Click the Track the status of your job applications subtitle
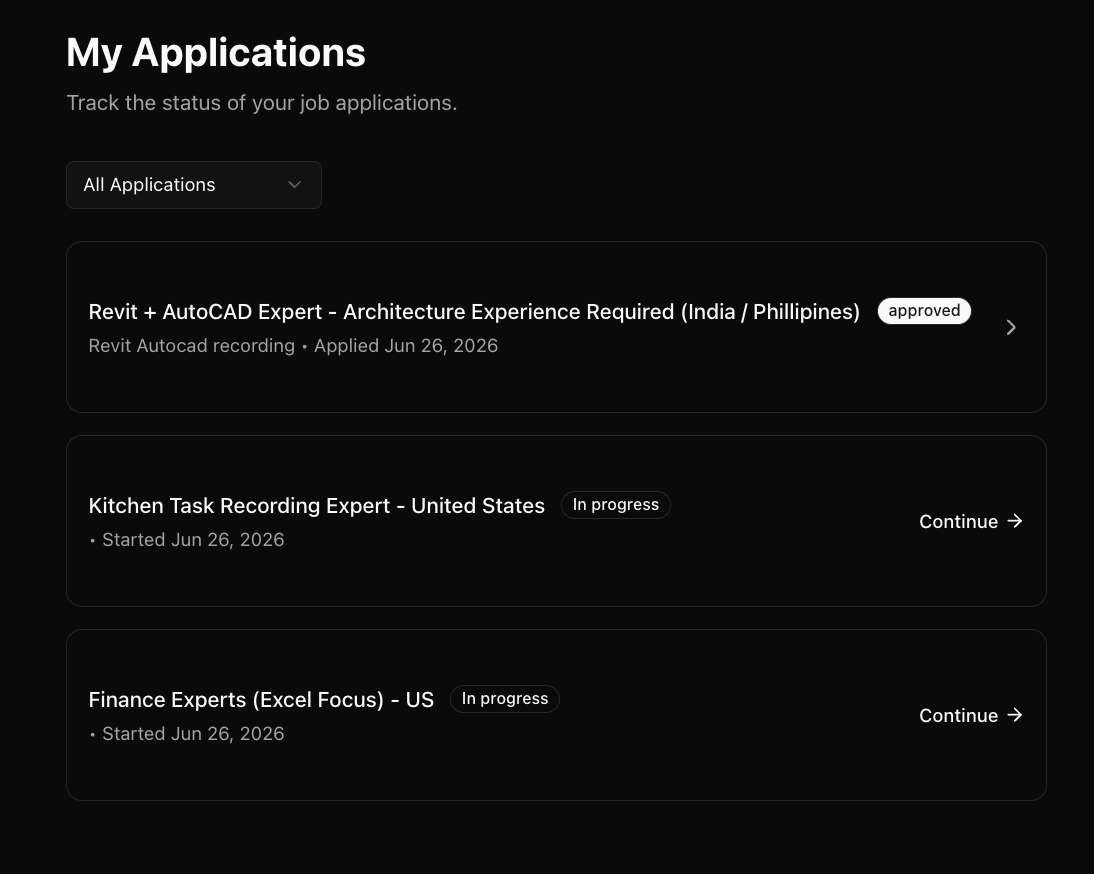The width and height of the screenshot is (1094, 874). [262, 103]
